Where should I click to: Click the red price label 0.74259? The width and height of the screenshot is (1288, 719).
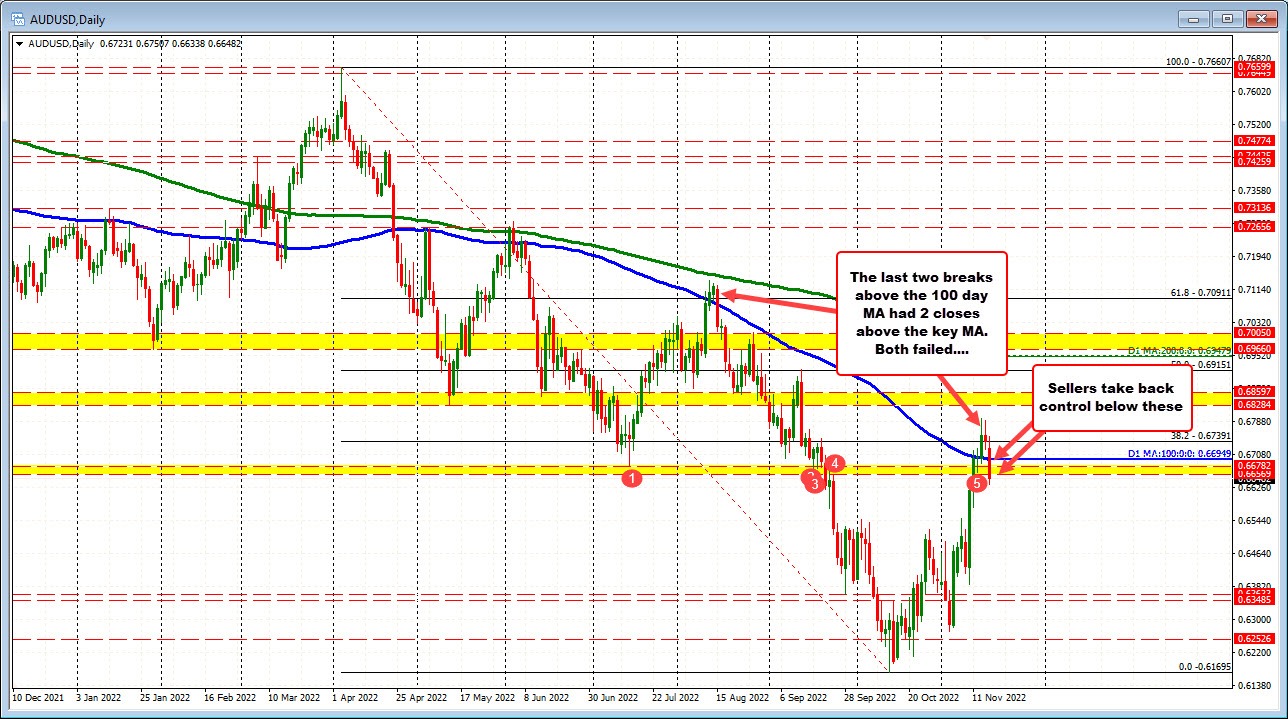pos(1254,161)
